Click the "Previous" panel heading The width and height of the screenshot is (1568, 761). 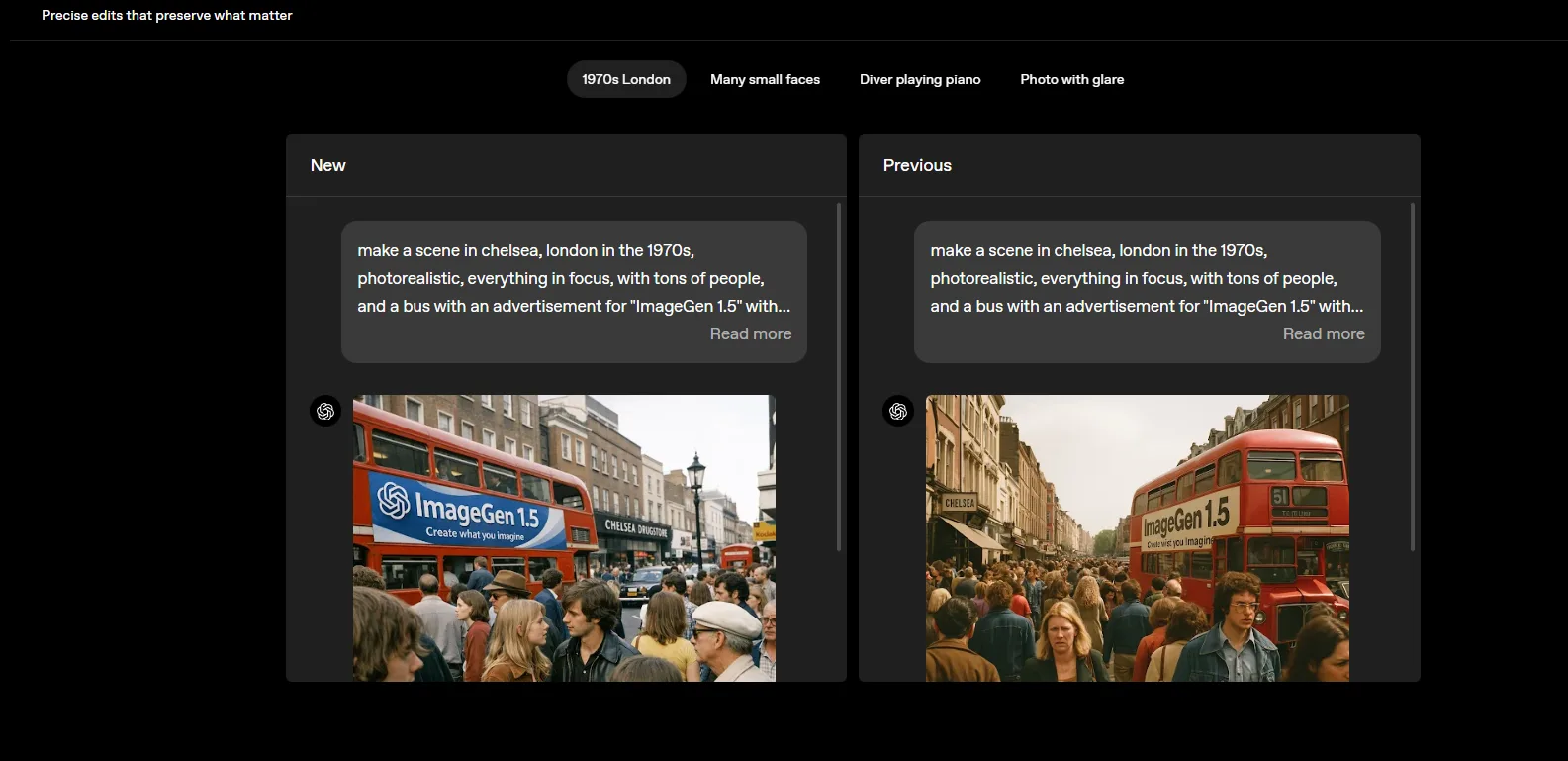917,165
